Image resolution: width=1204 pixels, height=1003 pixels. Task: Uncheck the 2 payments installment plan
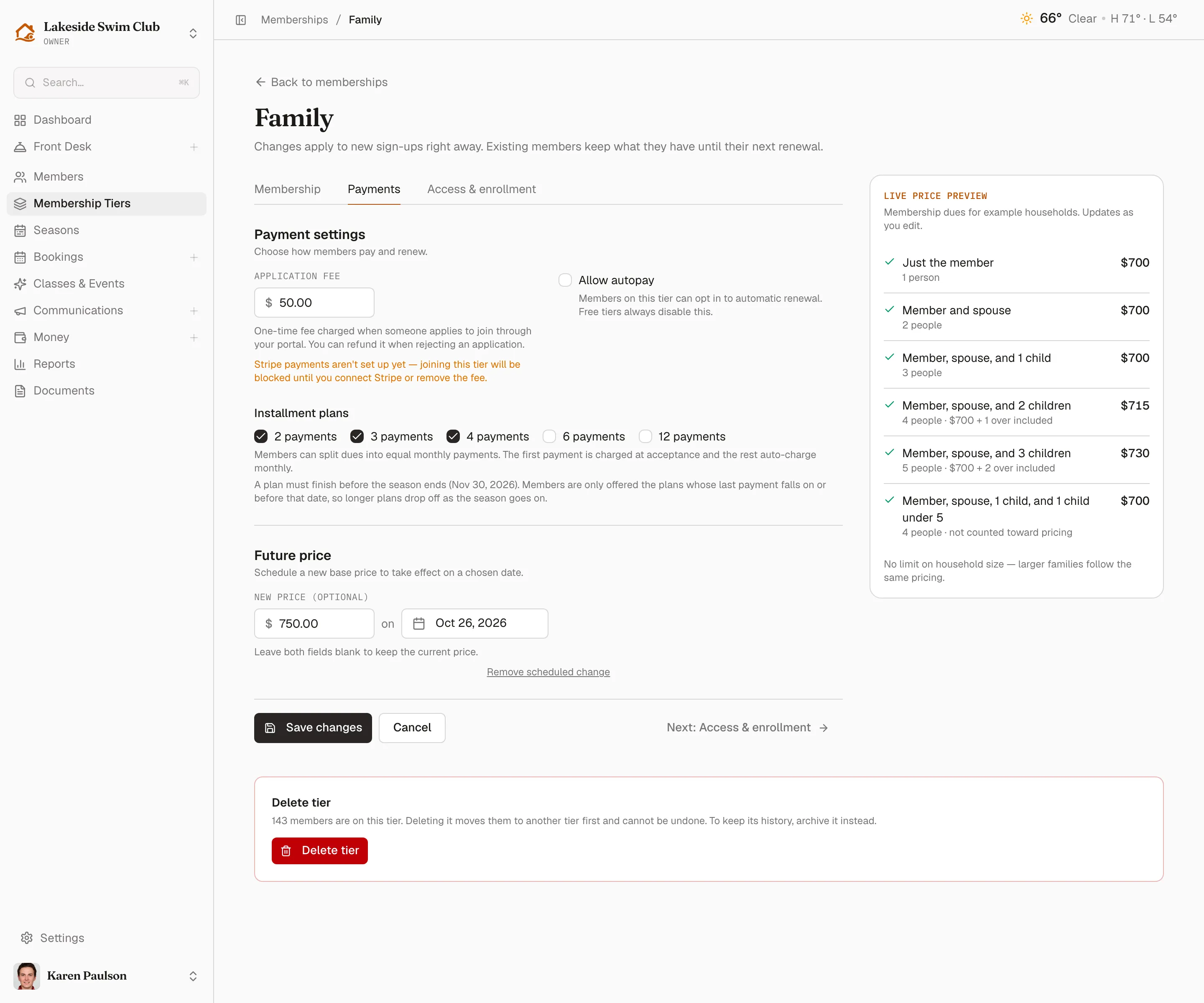pos(261,437)
